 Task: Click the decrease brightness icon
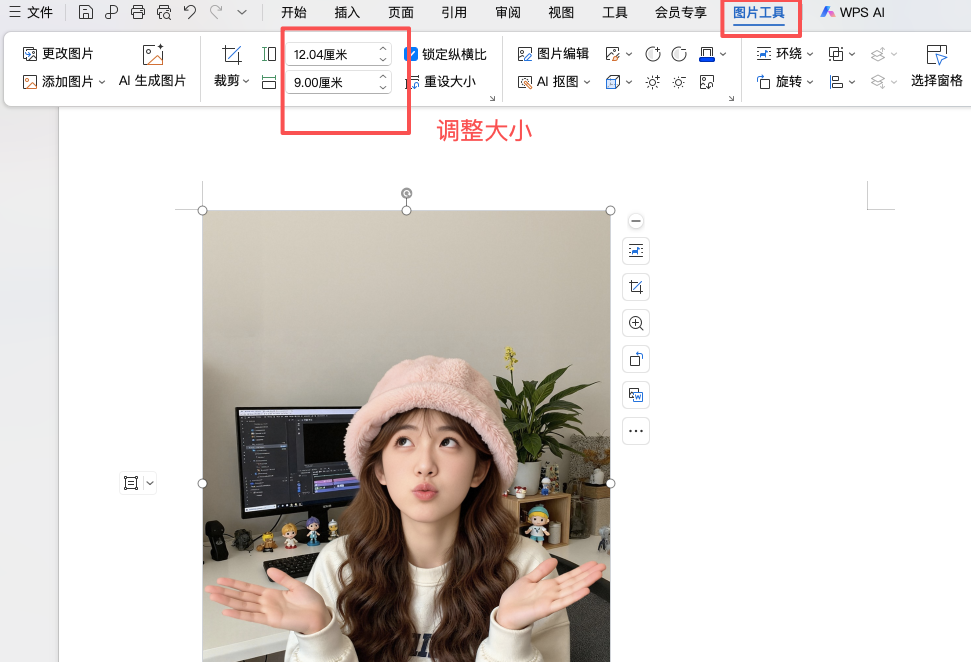tap(679, 82)
